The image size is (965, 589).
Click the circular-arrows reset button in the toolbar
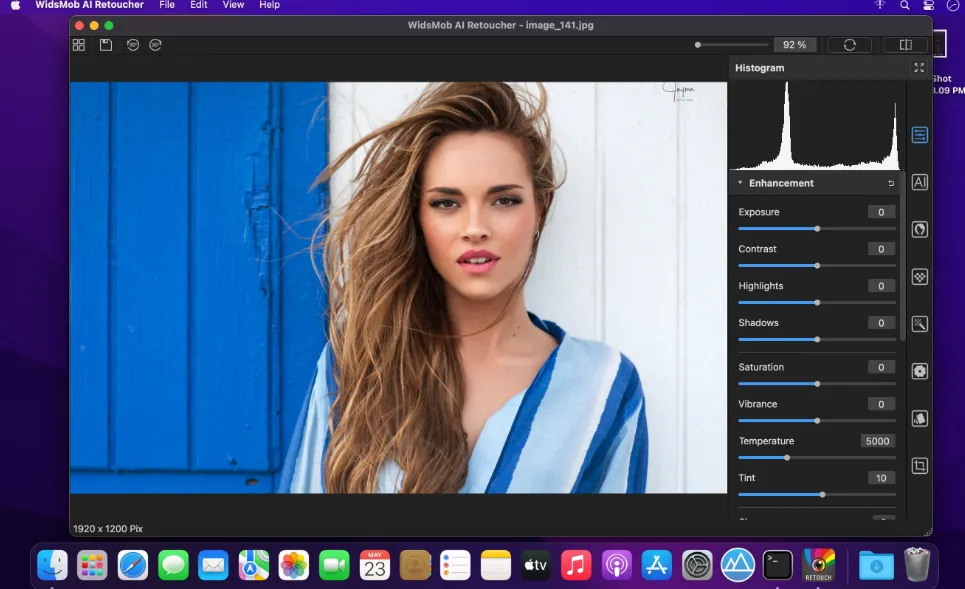(x=849, y=45)
